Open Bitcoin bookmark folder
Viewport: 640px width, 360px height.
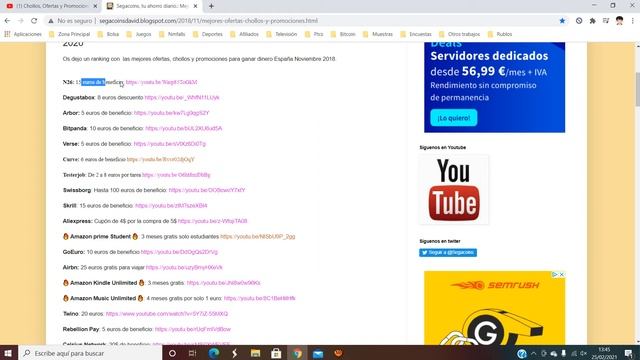(343, 34)
